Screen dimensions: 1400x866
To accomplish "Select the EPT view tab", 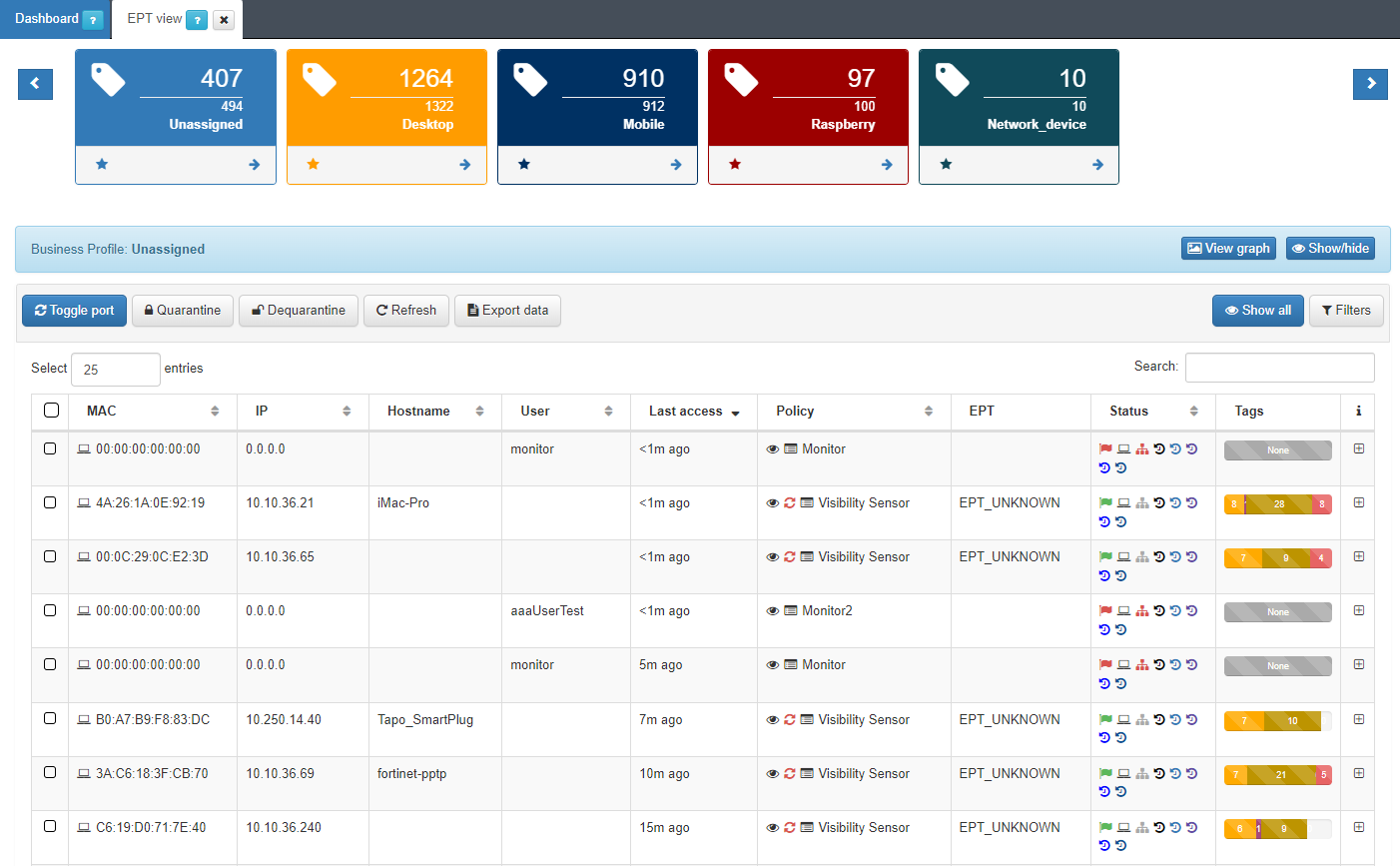I will [x=155, y=19].
